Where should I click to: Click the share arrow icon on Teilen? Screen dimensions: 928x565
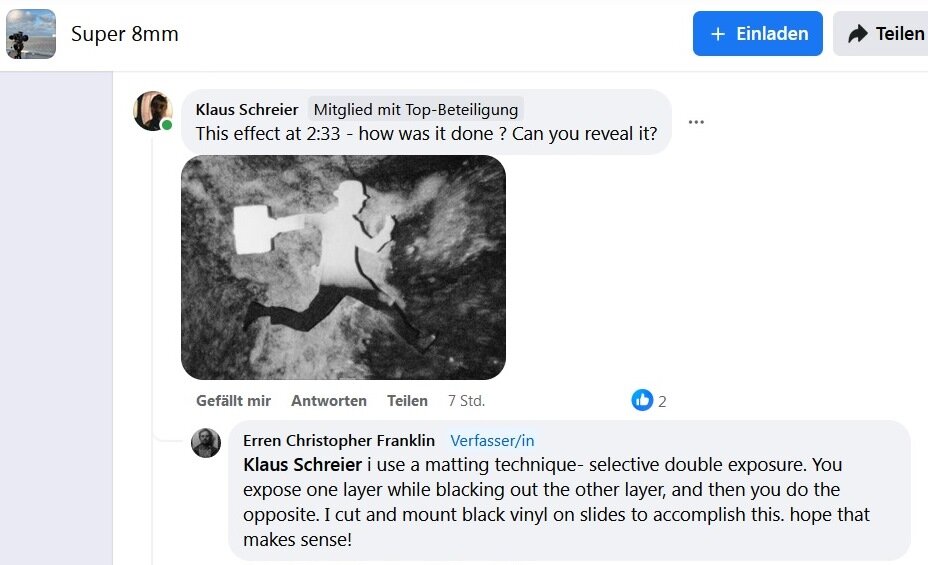coord(858,34)
